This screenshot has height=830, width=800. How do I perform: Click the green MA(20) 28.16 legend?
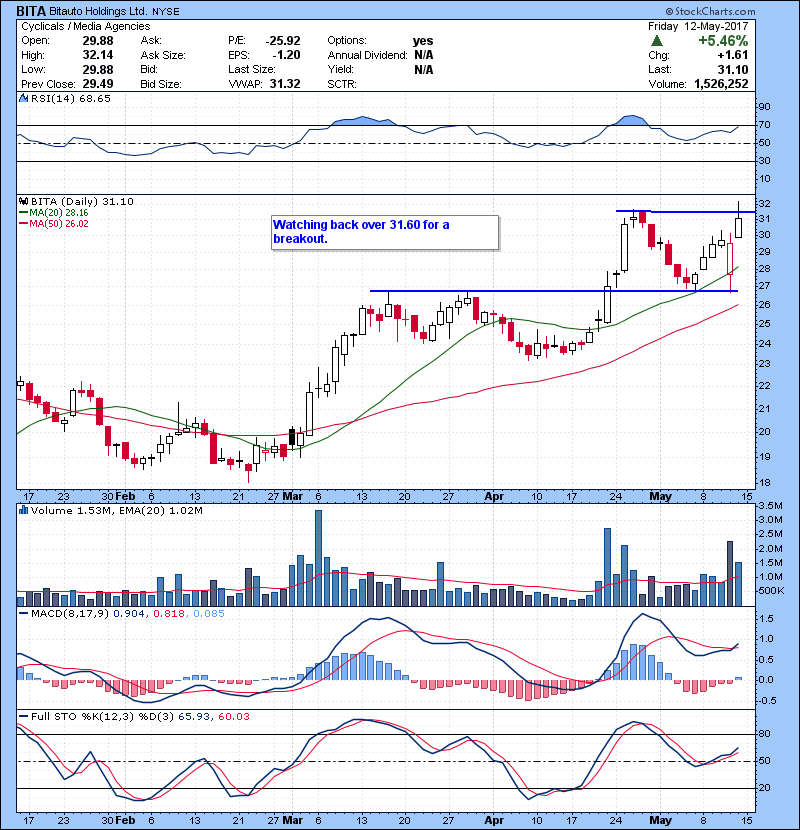[x=54, y=212]
